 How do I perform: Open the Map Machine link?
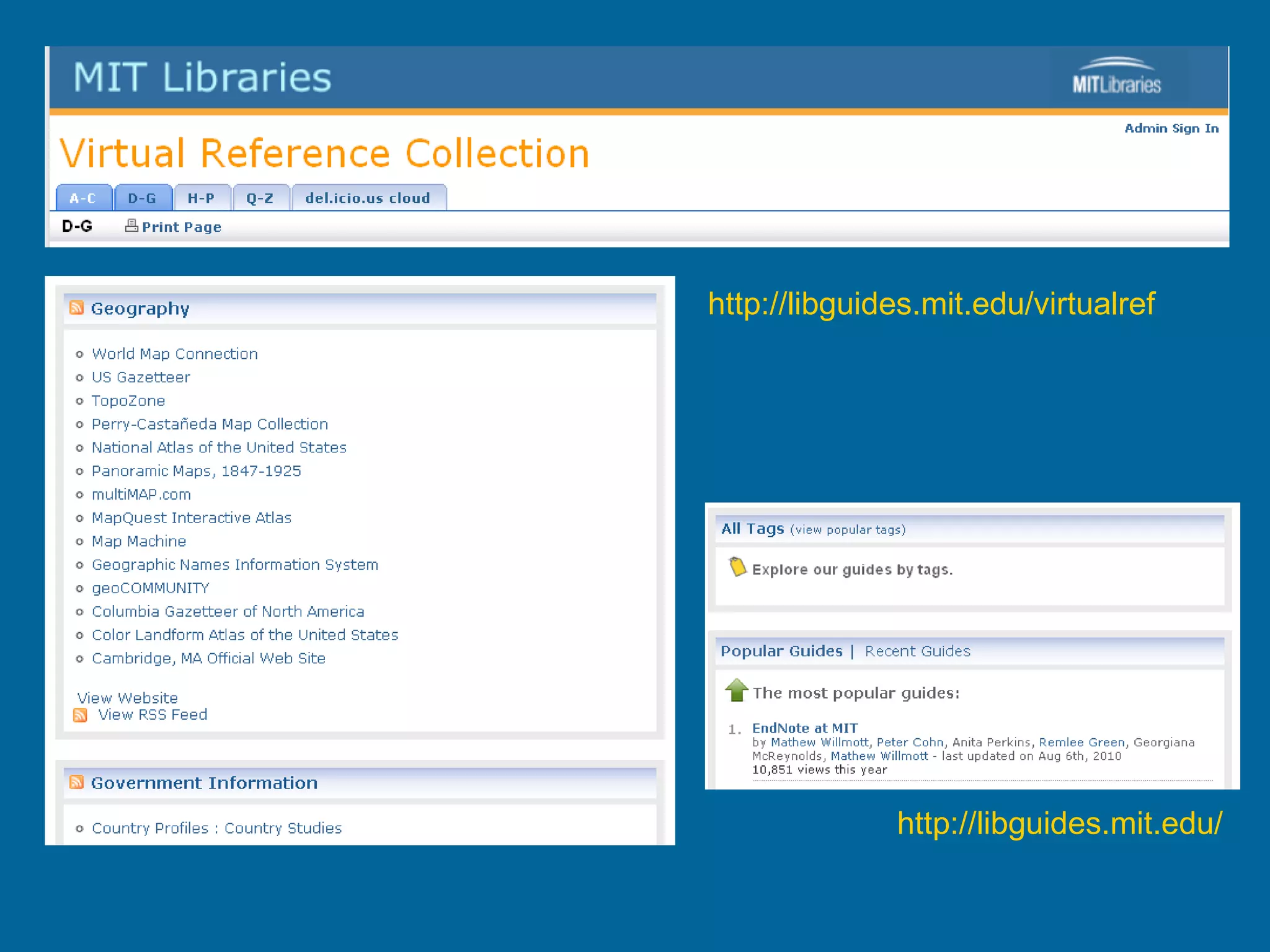(x=139, y=542)
